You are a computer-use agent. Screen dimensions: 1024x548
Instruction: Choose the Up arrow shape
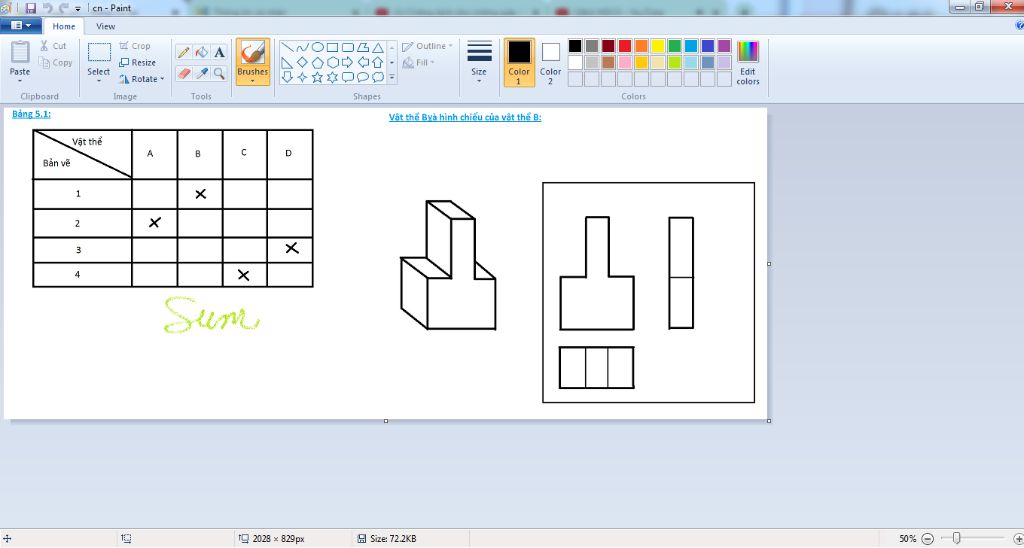377,63
